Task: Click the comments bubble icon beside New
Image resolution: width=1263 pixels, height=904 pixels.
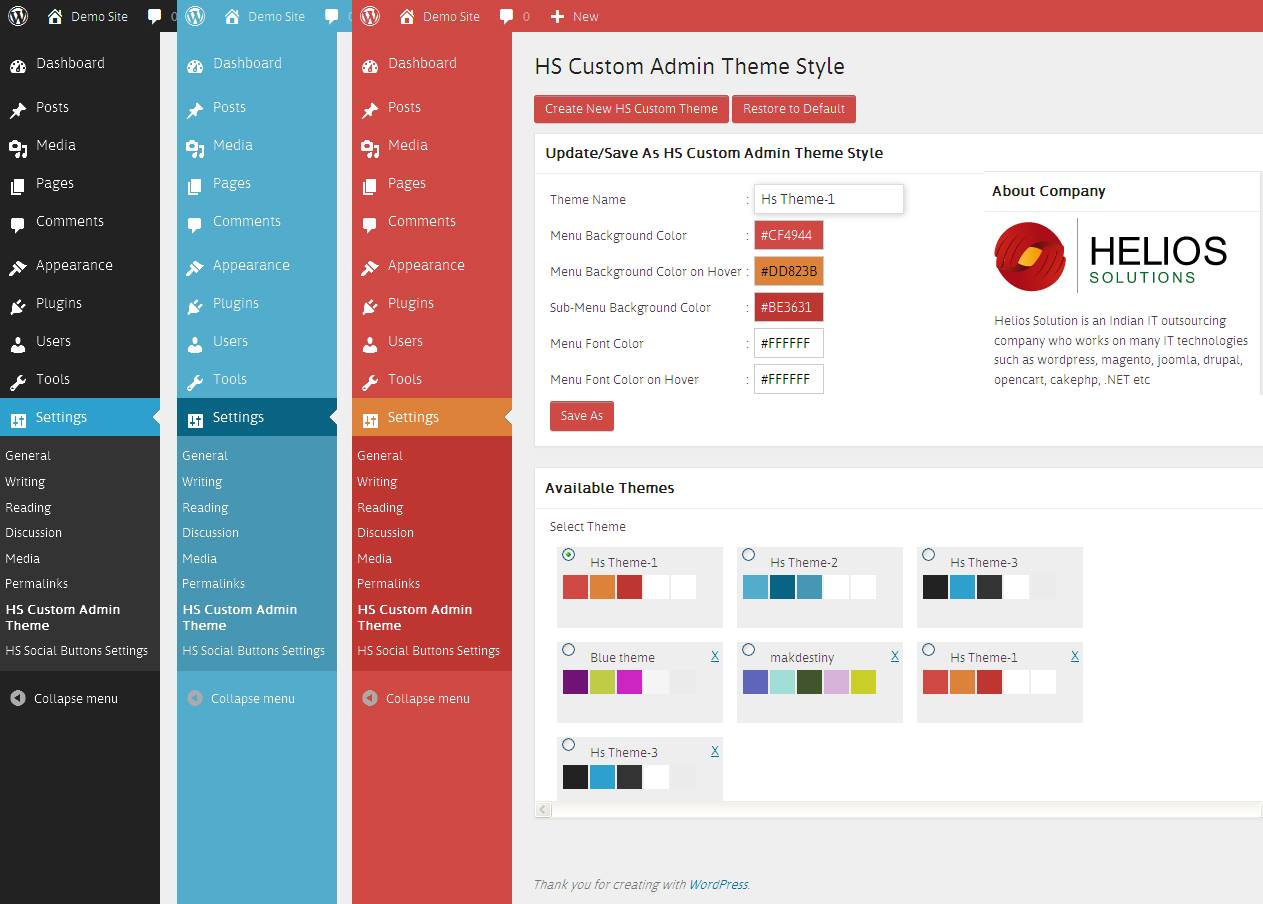Action: coord(507,16)
